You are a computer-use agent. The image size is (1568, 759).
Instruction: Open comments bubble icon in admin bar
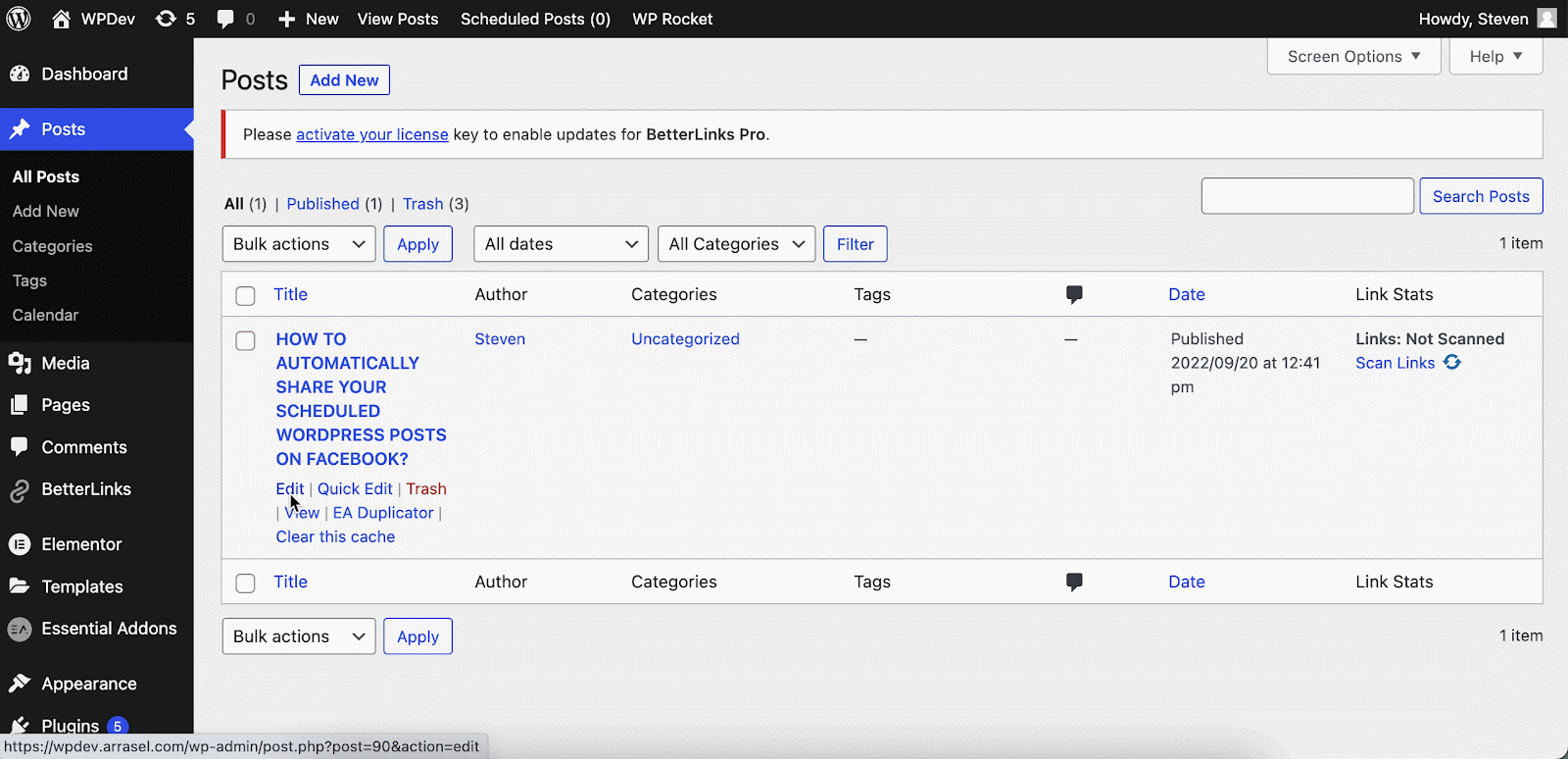click(225, 19)
